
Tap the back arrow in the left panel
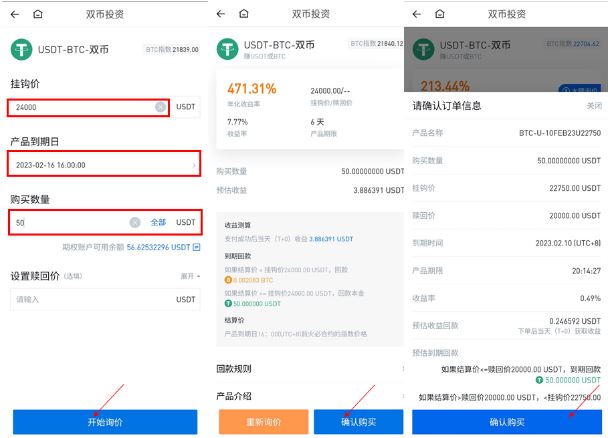pyautogui.click(x=17, y=15)
